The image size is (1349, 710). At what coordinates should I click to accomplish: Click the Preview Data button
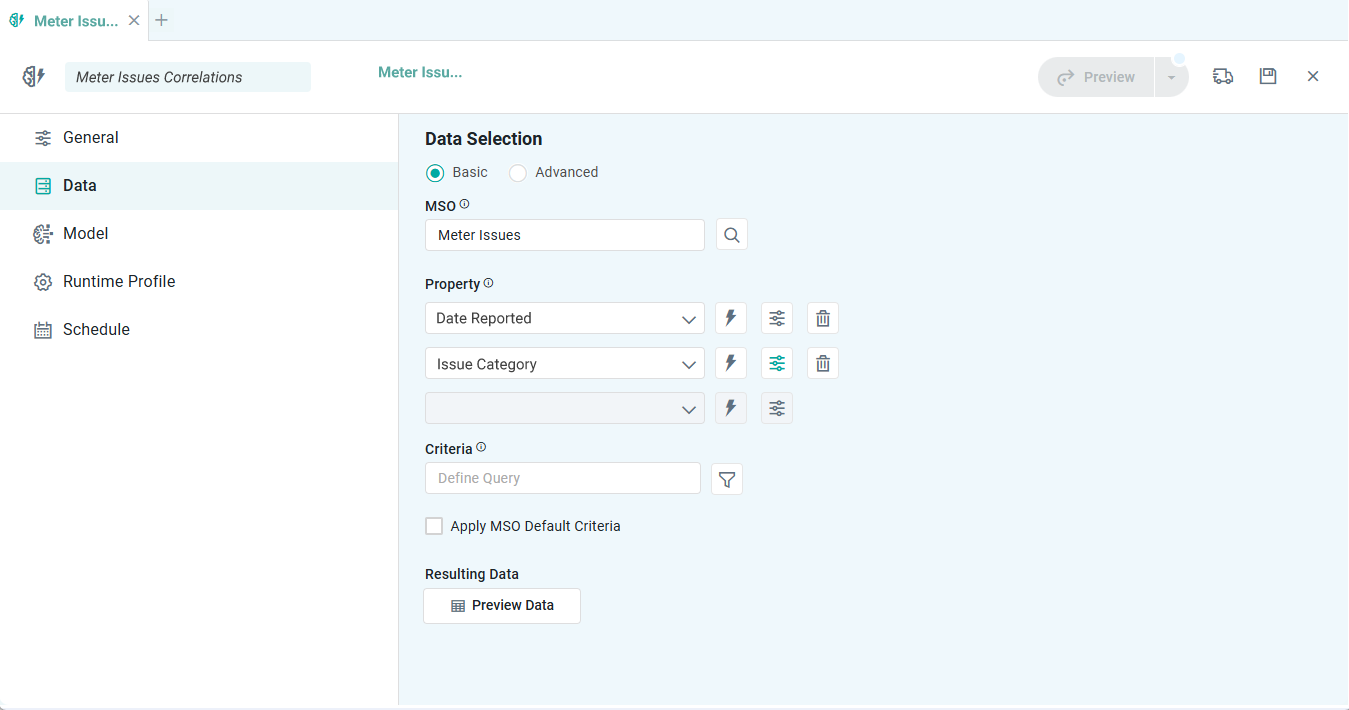[502, 605]
